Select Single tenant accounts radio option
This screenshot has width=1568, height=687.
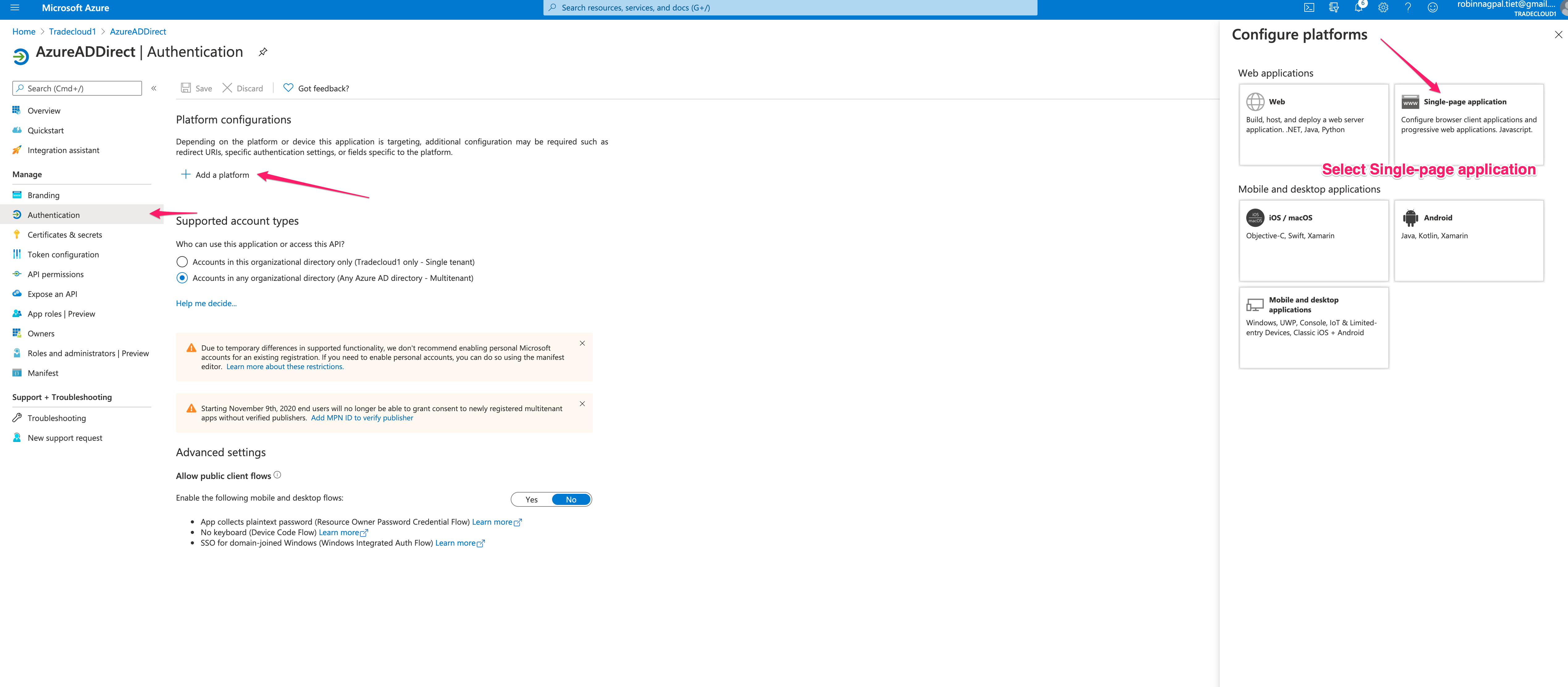point(182,262)
